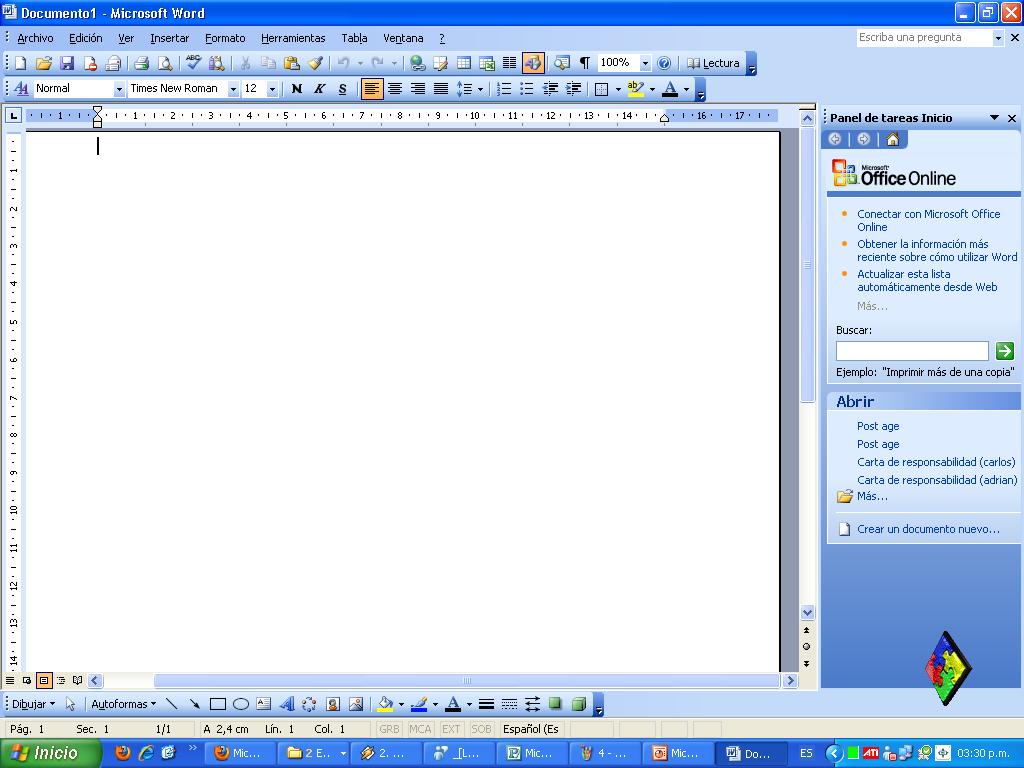Open Print Preview

click(168, 61)
